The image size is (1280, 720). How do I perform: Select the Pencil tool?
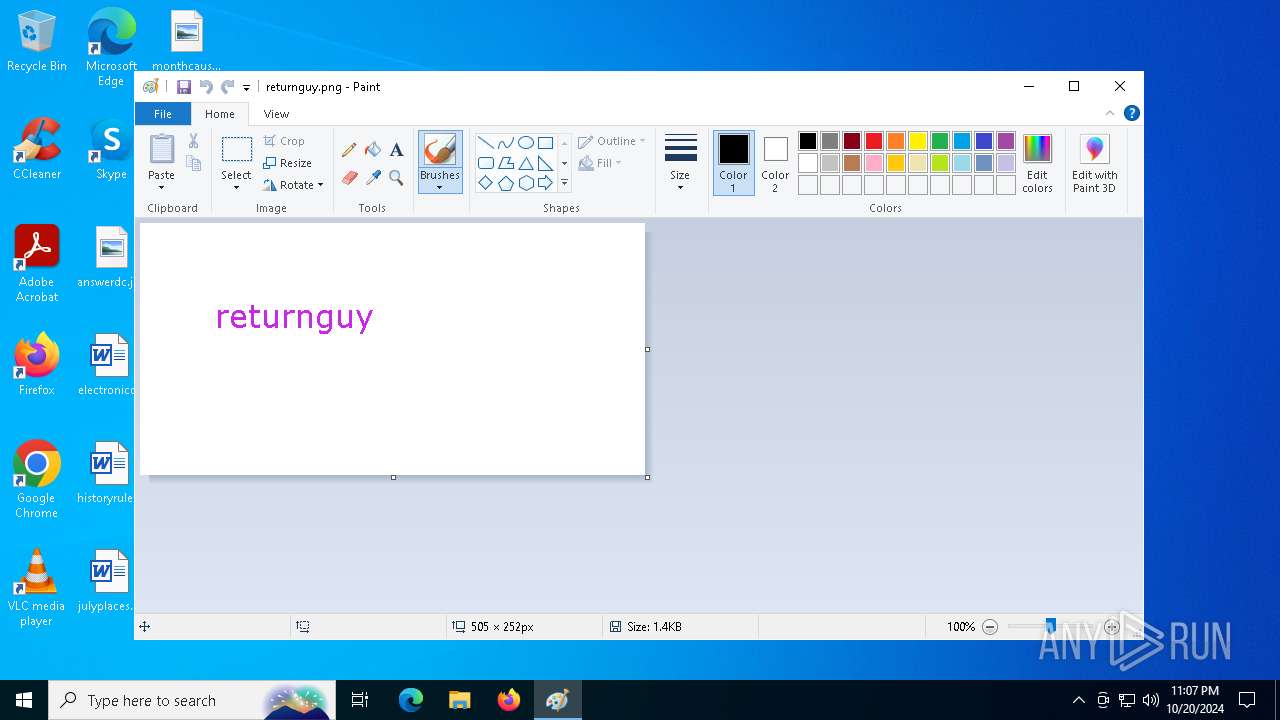[349, 150]
